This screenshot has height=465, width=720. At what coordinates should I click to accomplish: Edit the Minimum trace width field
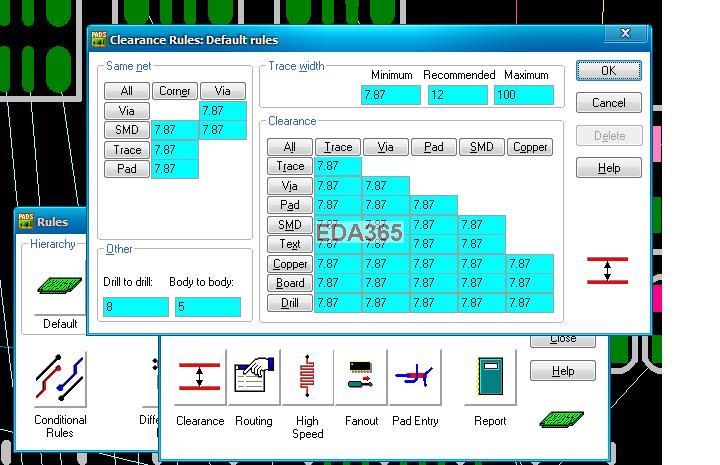click(391, 95)
